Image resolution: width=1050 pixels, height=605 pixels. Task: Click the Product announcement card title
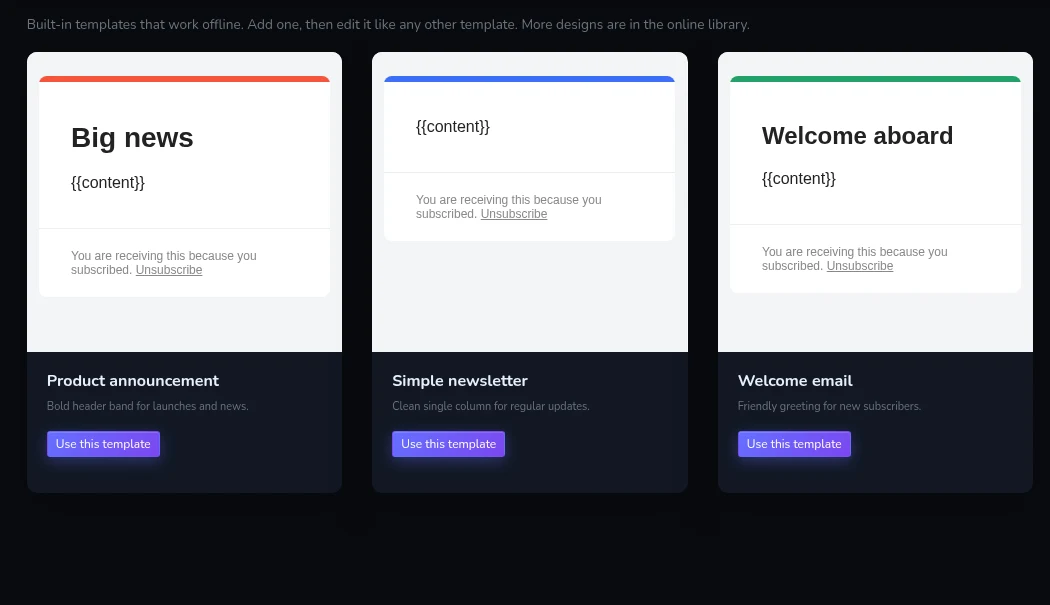[133, 381]
